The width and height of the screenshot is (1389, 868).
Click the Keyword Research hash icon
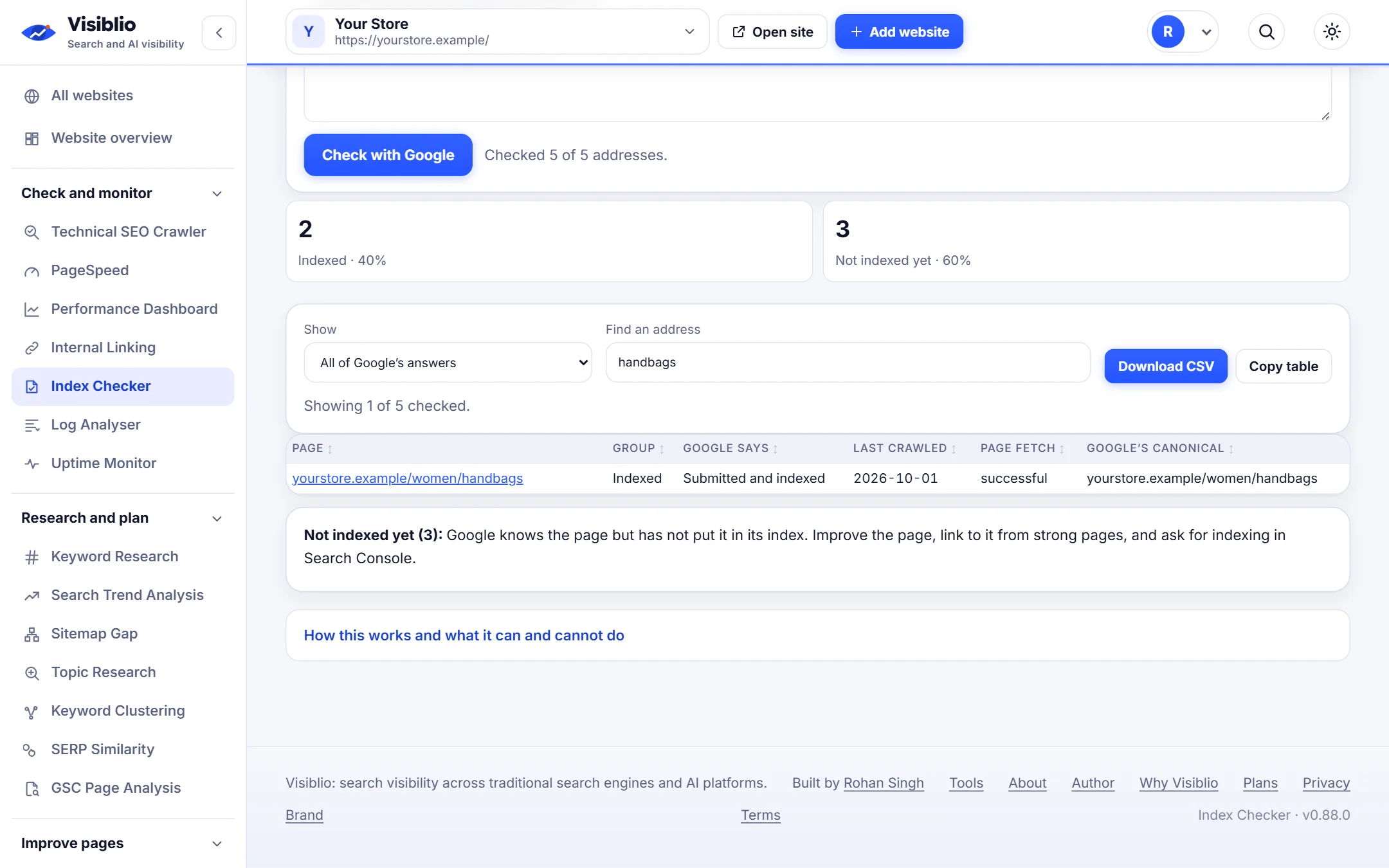32,557
